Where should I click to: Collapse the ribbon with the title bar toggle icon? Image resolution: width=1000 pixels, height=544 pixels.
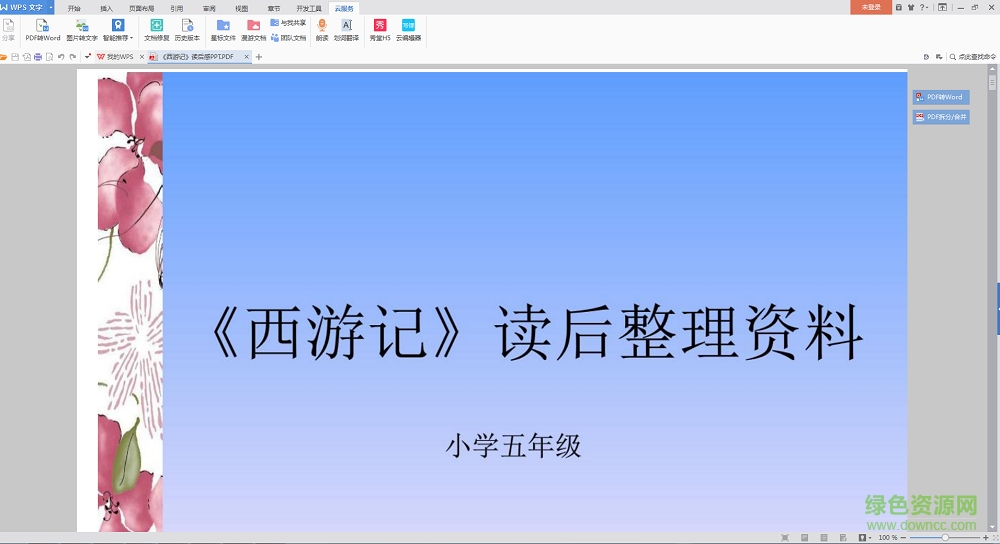click(942, 8)
